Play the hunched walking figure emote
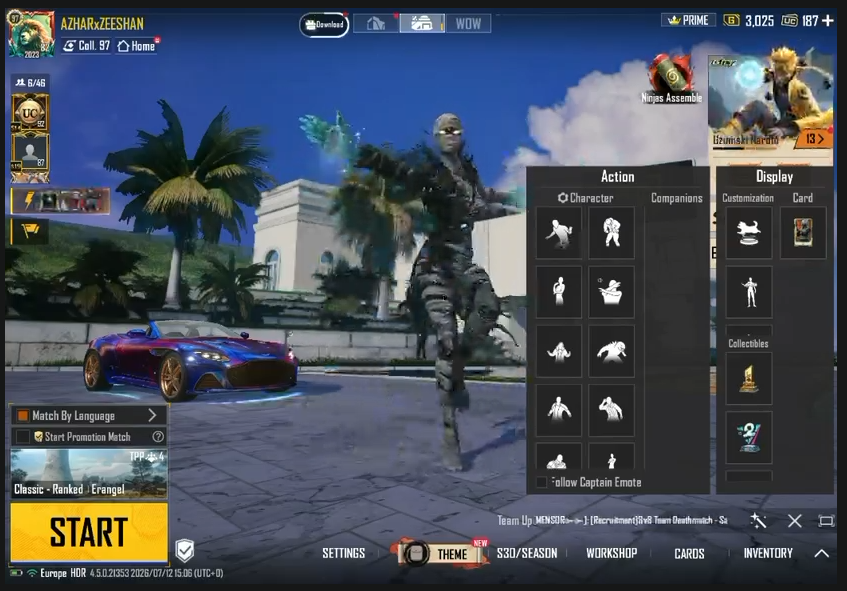This screenshot has height=591, width=847. pos(611,233)
